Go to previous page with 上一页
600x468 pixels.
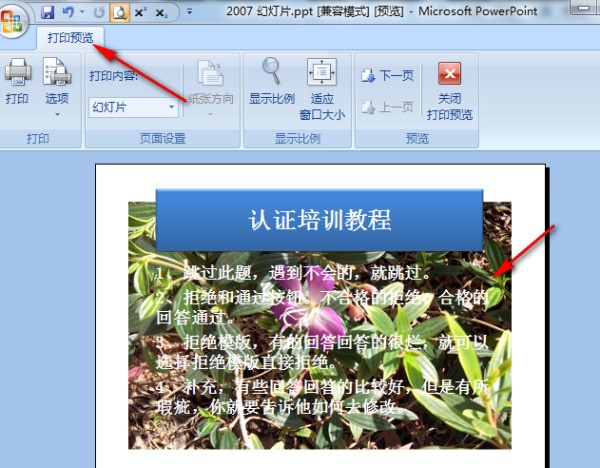[x=387, y=107]
